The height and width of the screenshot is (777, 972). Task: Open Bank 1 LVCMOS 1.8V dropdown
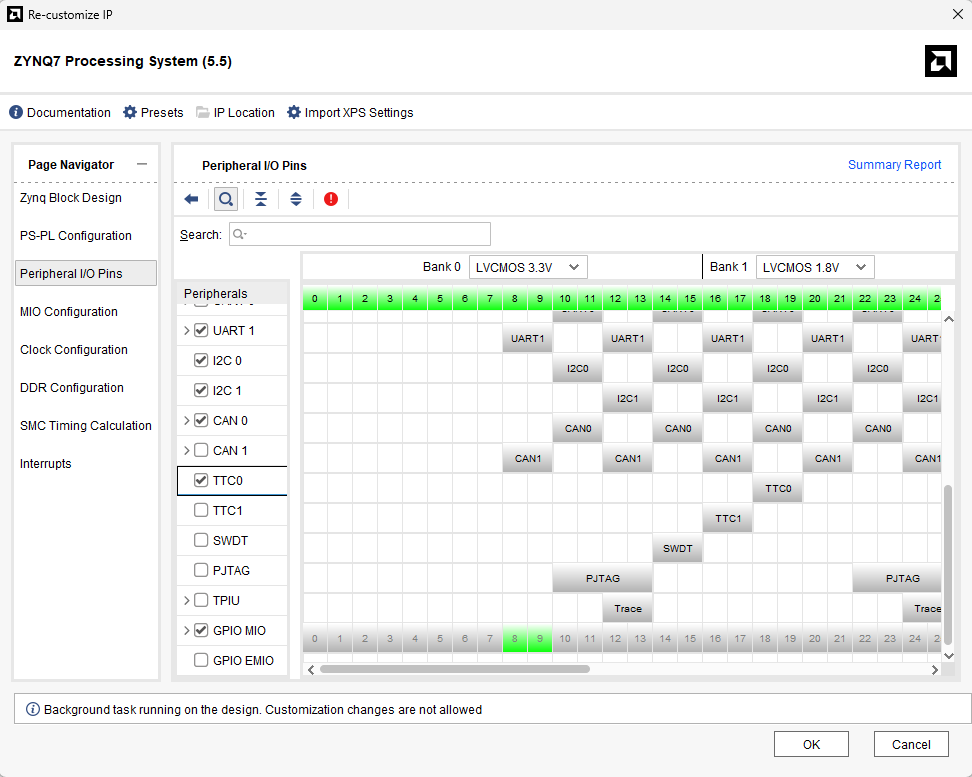click(x=815, y=267)
